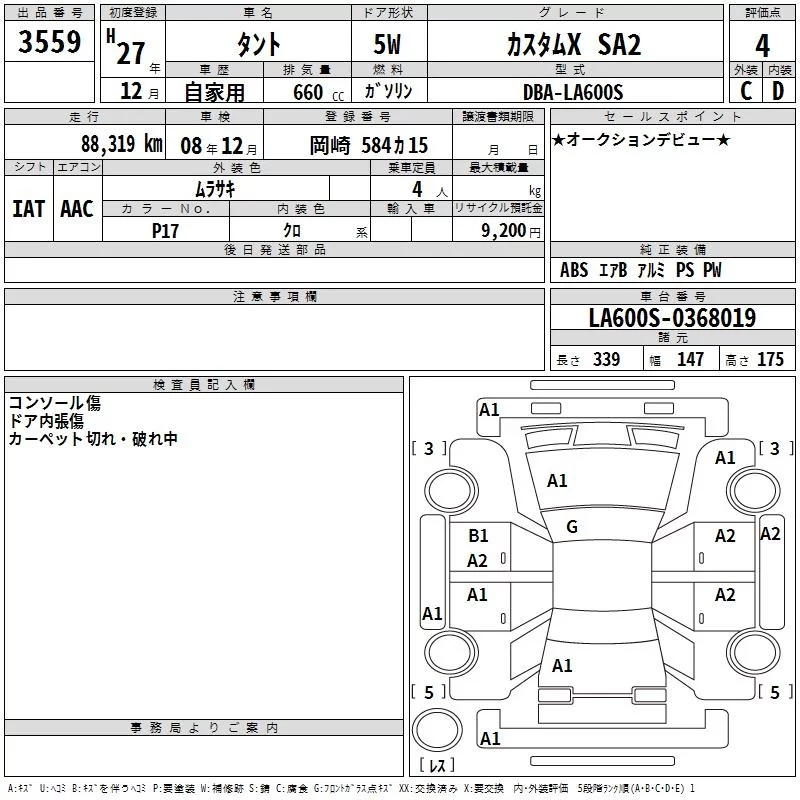Select the PW equipment entry
The height and width of the screenshot is (800, 800).
(712, 270)
